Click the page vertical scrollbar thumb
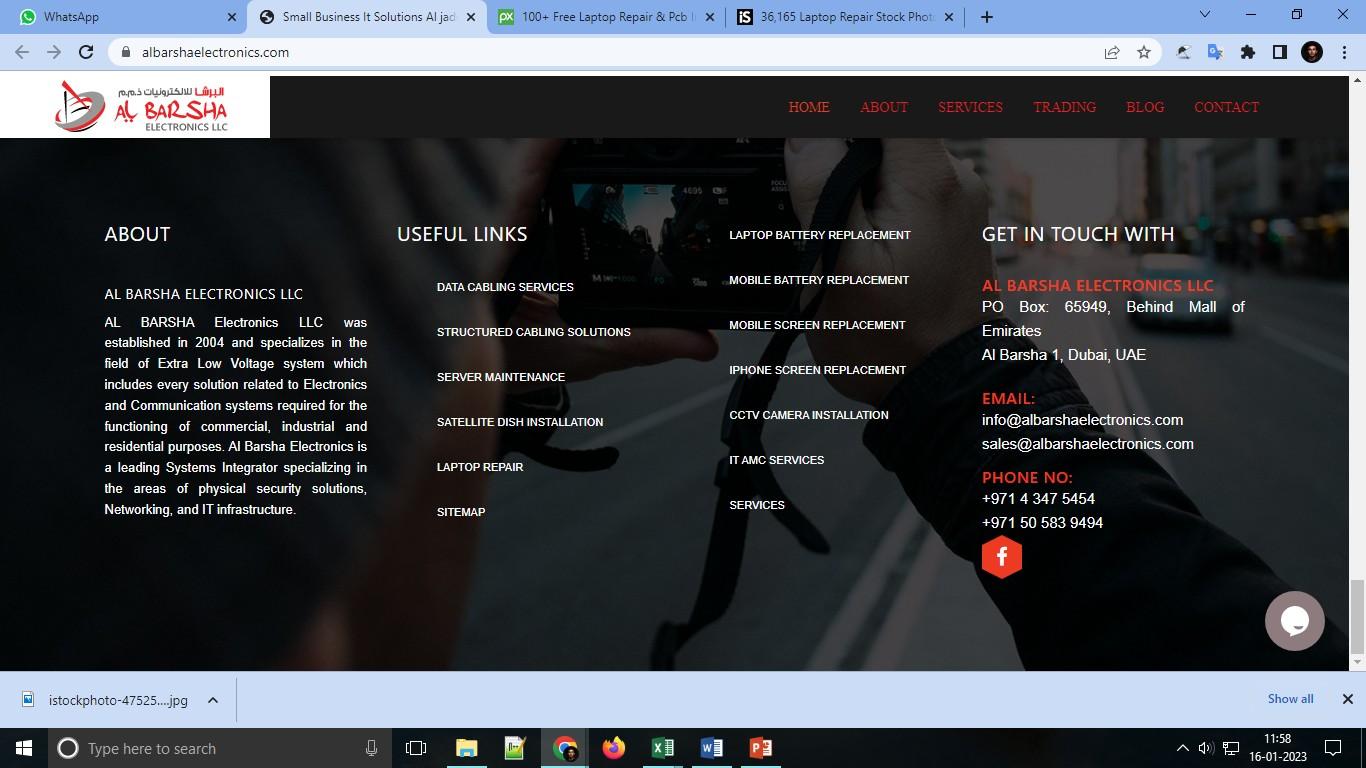The width and height of the screenshot is (1366, 768). pyautogui.click(x=1357, y=615)
